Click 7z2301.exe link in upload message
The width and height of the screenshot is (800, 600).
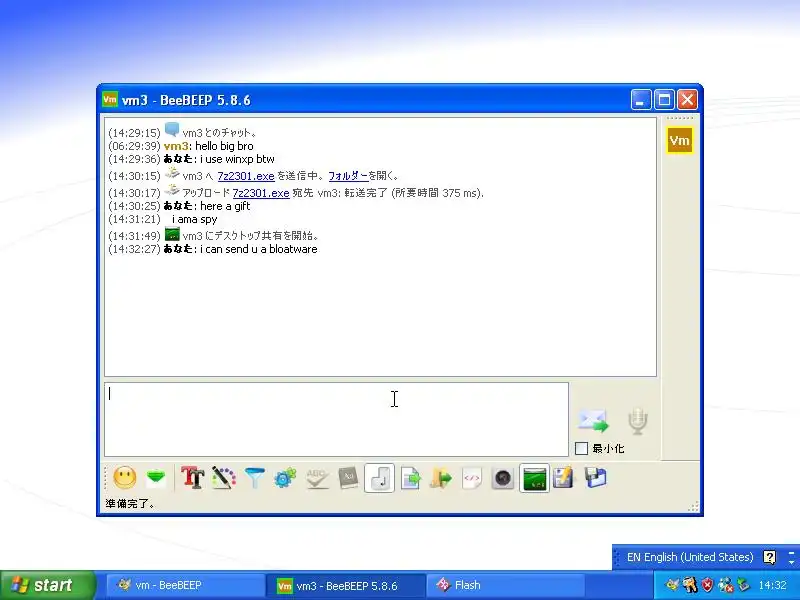click(x=261, y=193)
